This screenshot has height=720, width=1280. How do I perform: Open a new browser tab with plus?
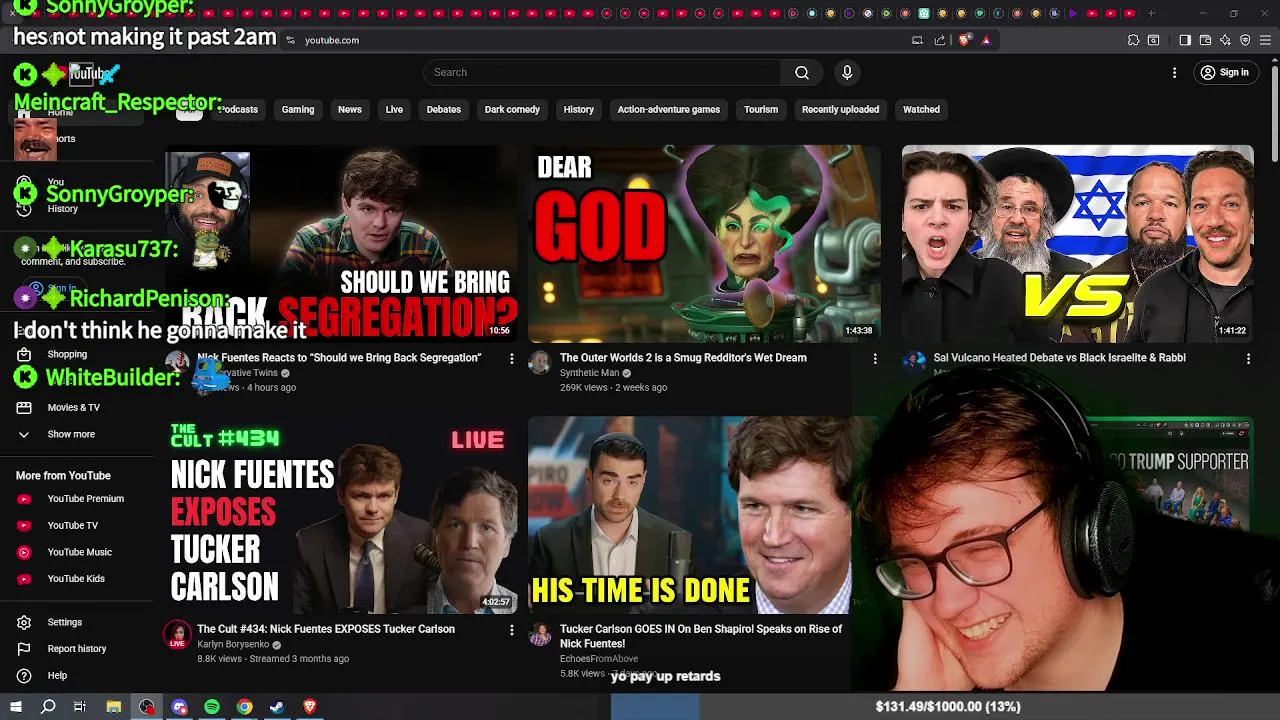point(1151,13)
